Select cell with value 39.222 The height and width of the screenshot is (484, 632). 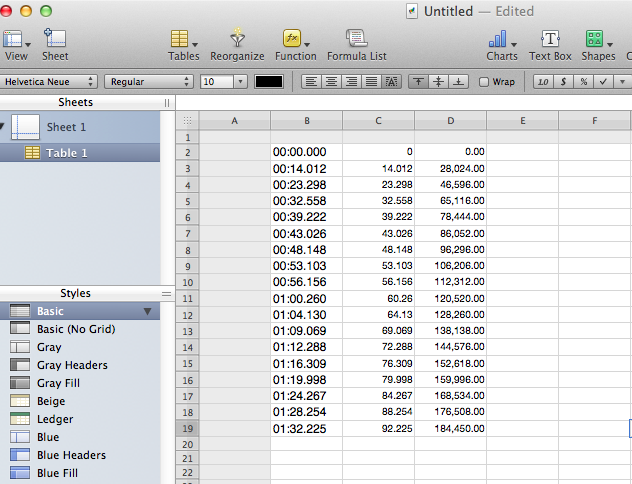pos(378,217)
